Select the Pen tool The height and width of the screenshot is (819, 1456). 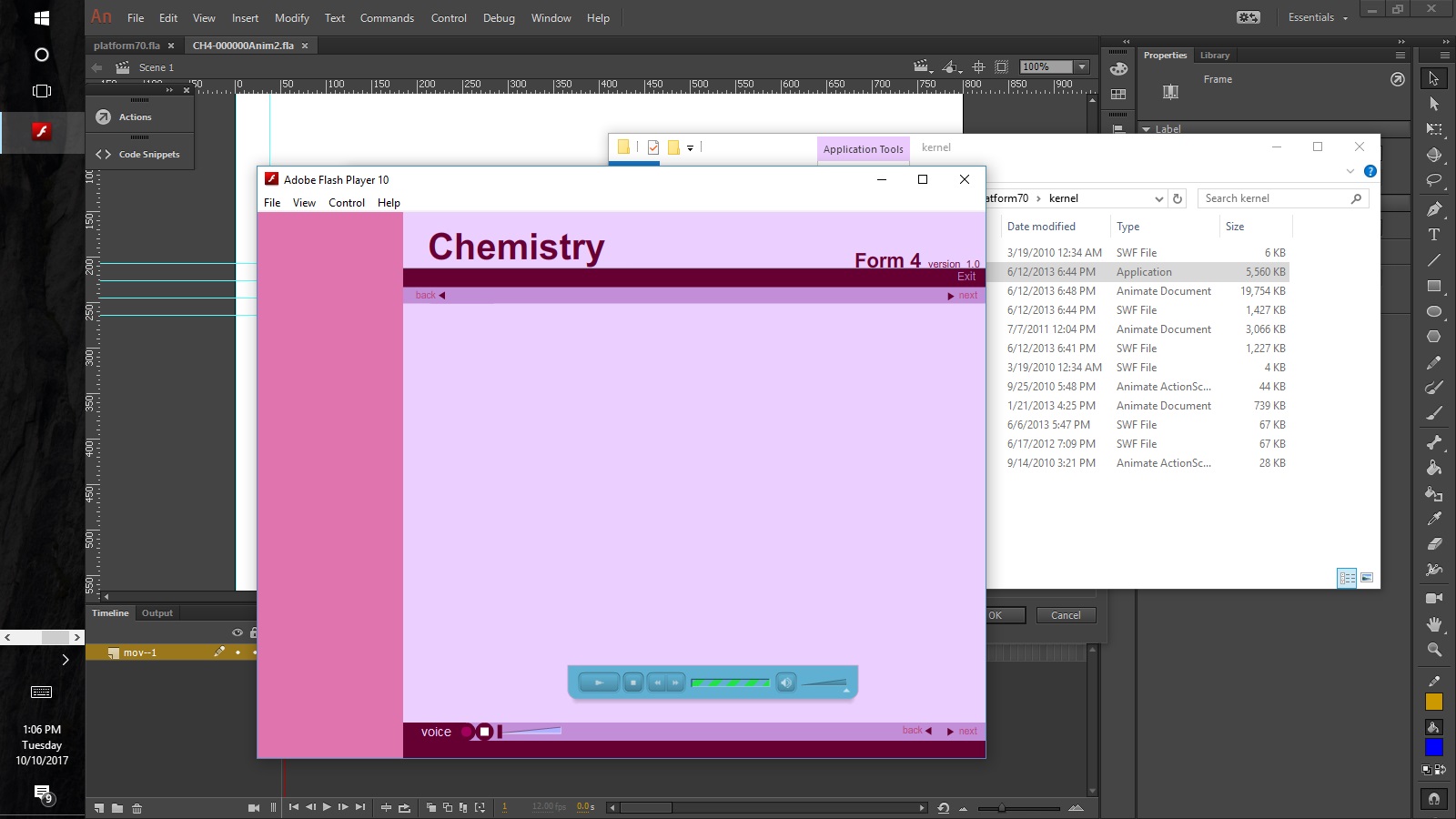tap(1434, 209)
